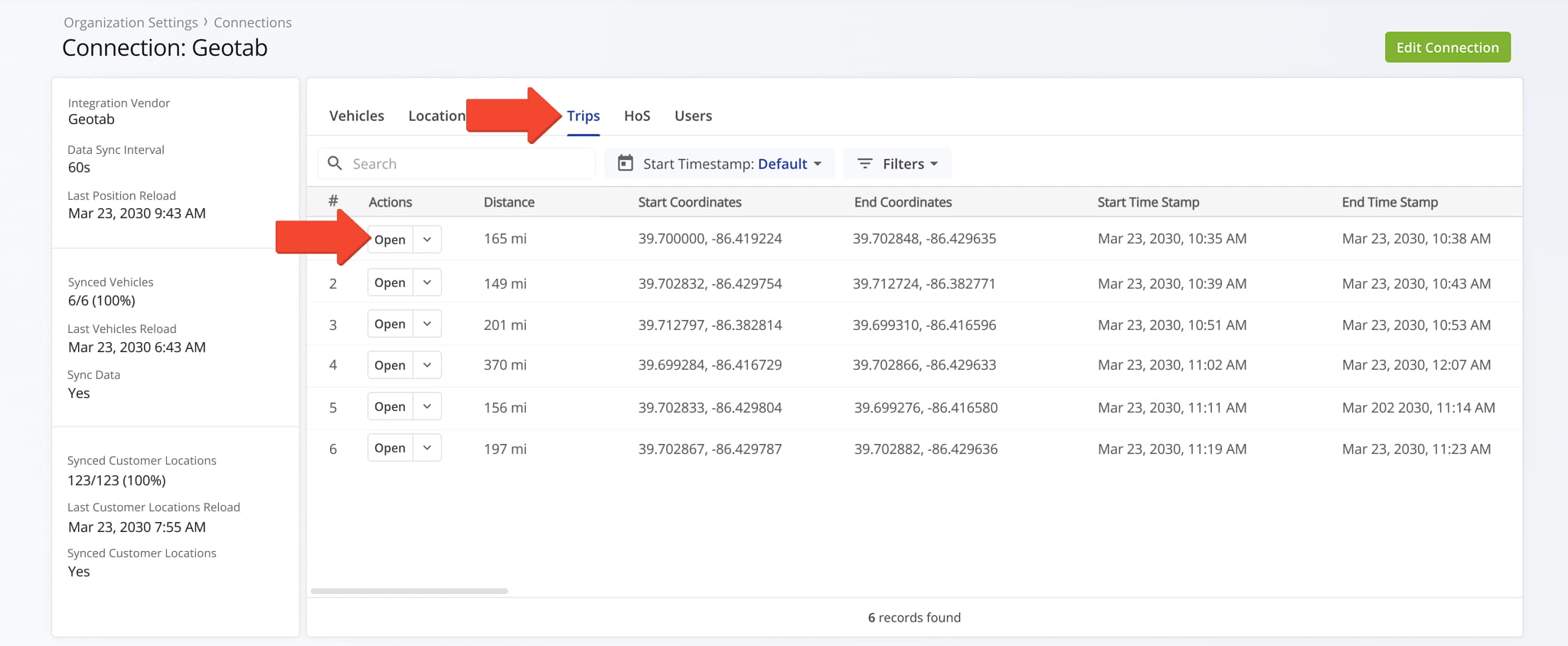The height and width of the screenshot is (646, 1568).
Task: Switch to the HoS tab
Action: tap(637, 116)
